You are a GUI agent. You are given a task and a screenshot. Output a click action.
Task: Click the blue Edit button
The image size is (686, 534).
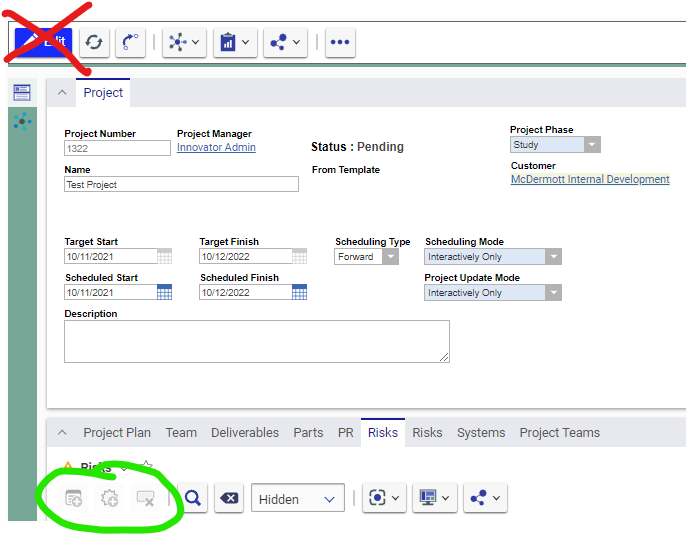coord(43,42)
